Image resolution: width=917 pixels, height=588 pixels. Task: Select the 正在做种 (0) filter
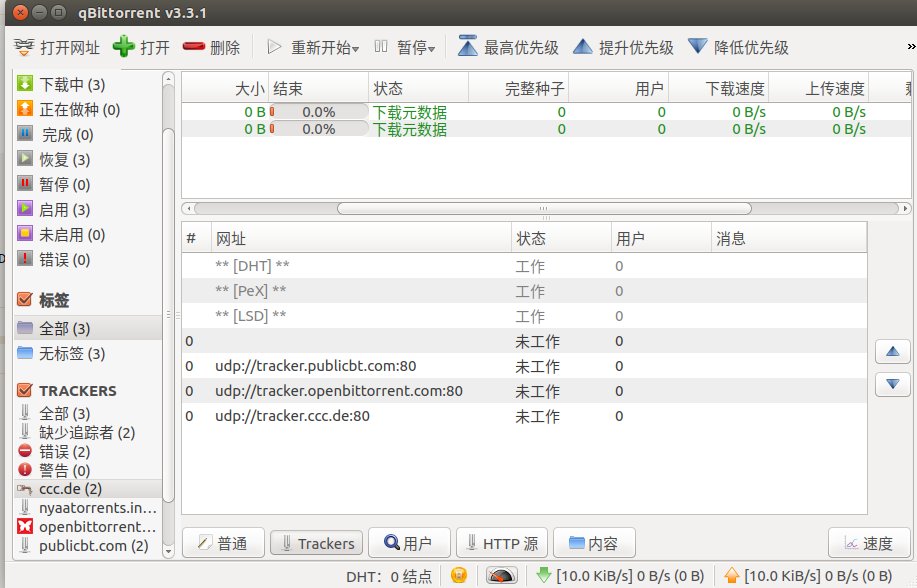[x=88, y=109]
